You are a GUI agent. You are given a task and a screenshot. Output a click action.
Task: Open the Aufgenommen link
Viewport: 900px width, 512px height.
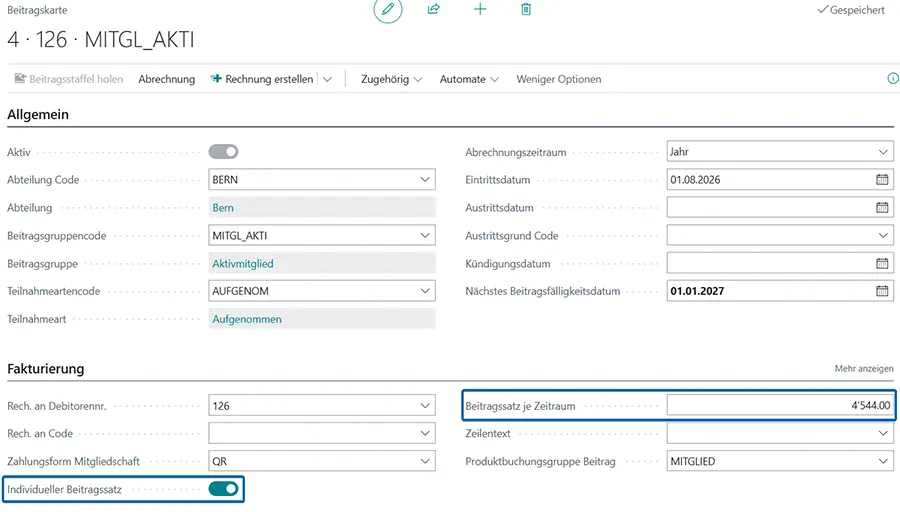[247, 319]
